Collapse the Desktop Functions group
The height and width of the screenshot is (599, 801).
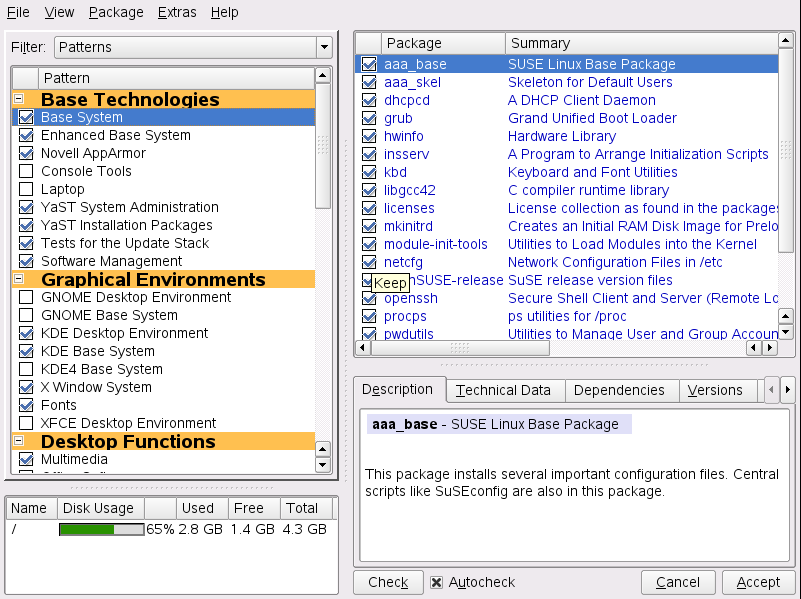tap(19, 441)
